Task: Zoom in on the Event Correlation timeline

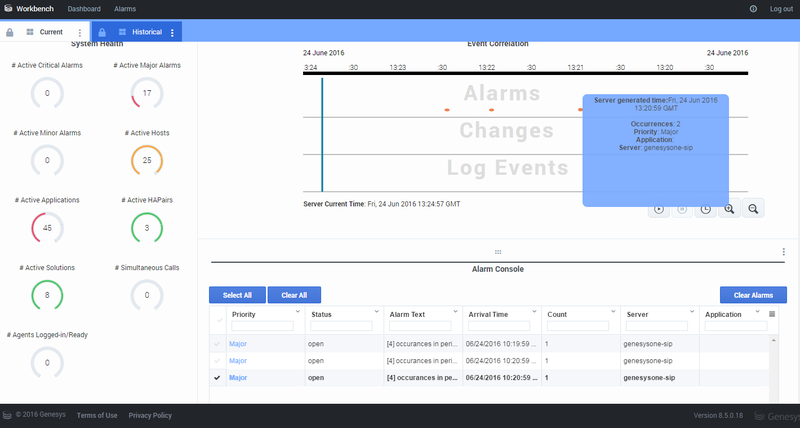Action: (729, 209)
